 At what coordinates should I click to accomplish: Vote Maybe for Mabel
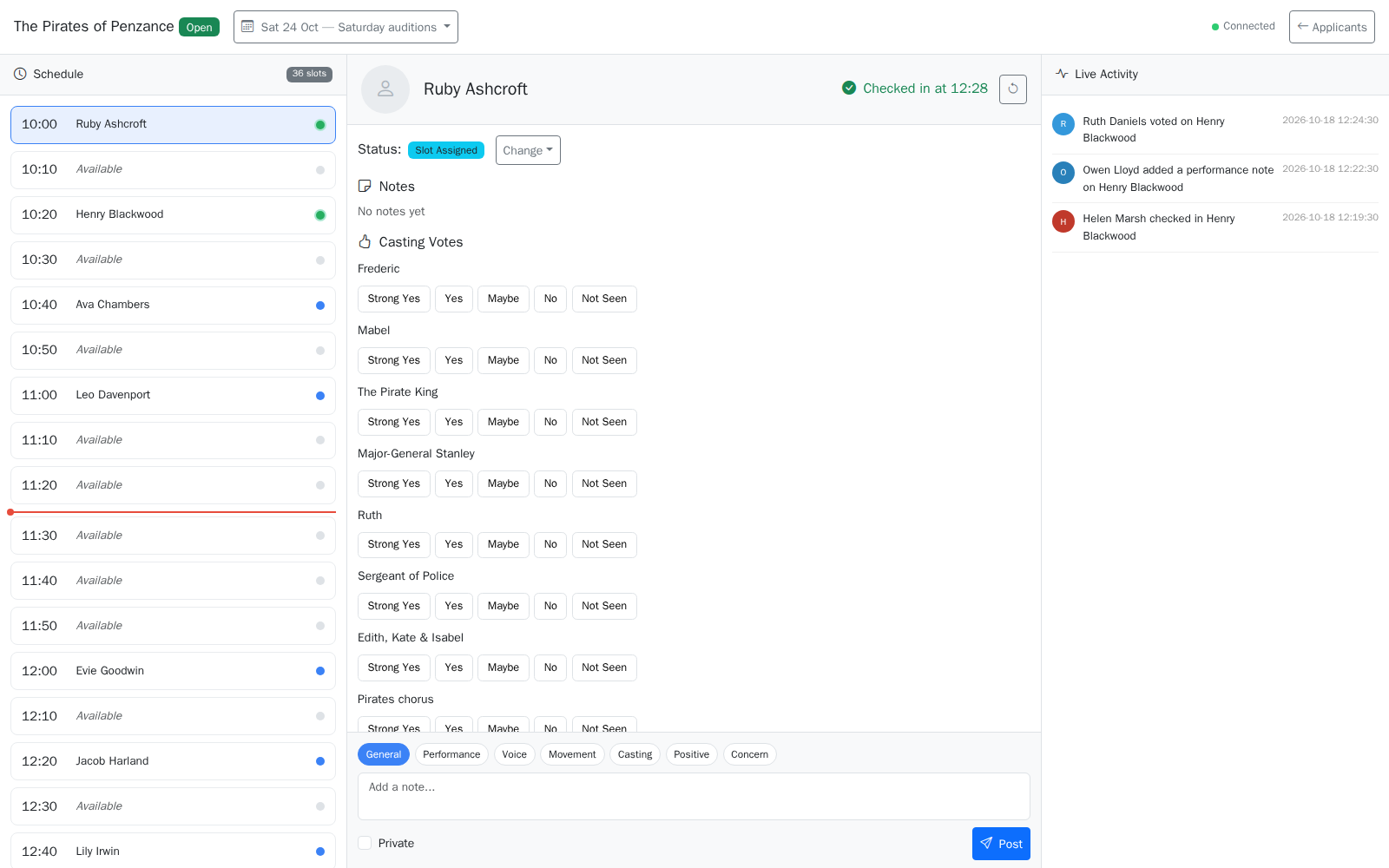504,360
